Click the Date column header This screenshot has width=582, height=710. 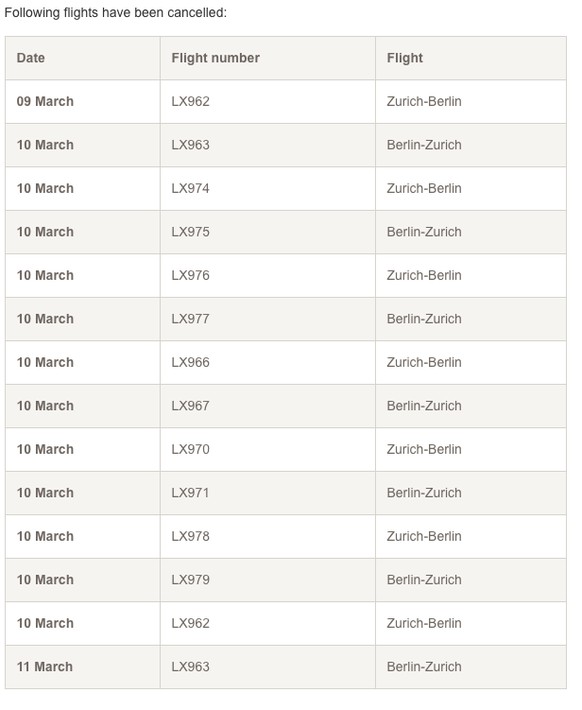point(30,58)
